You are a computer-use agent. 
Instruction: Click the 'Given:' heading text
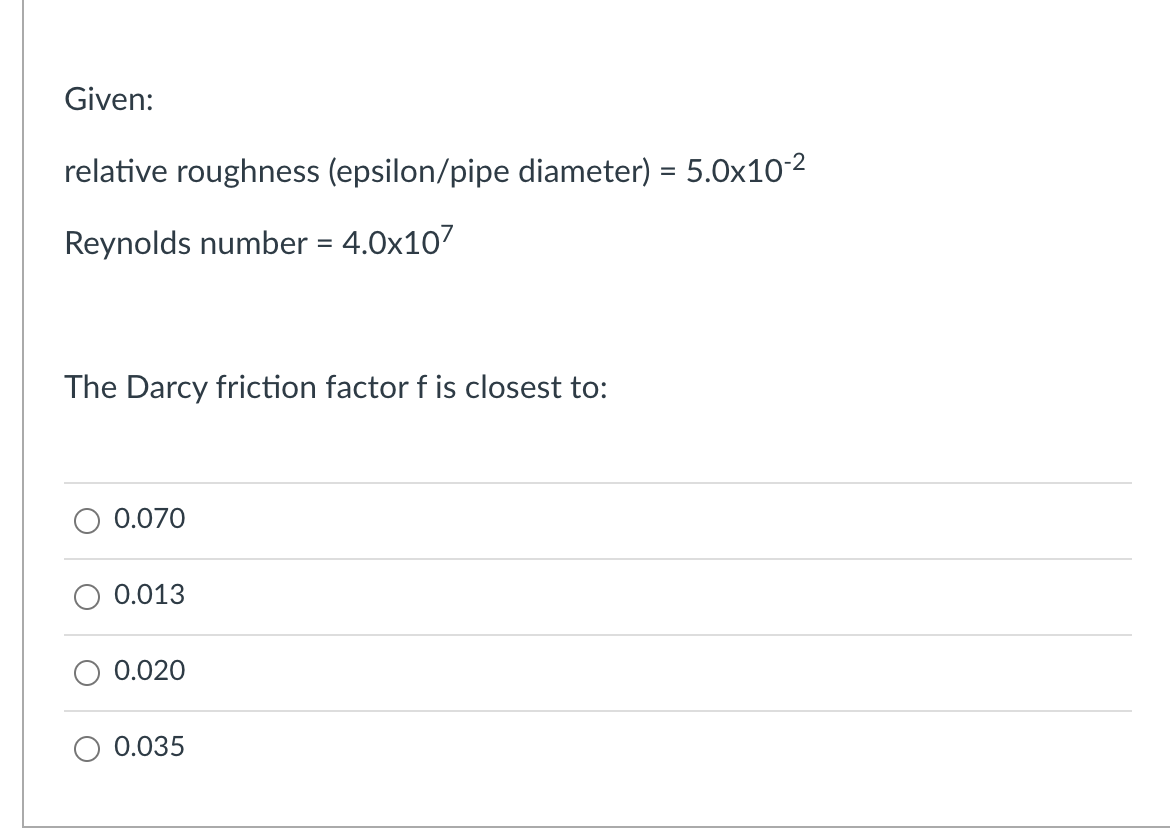click(x=106, y=100)
